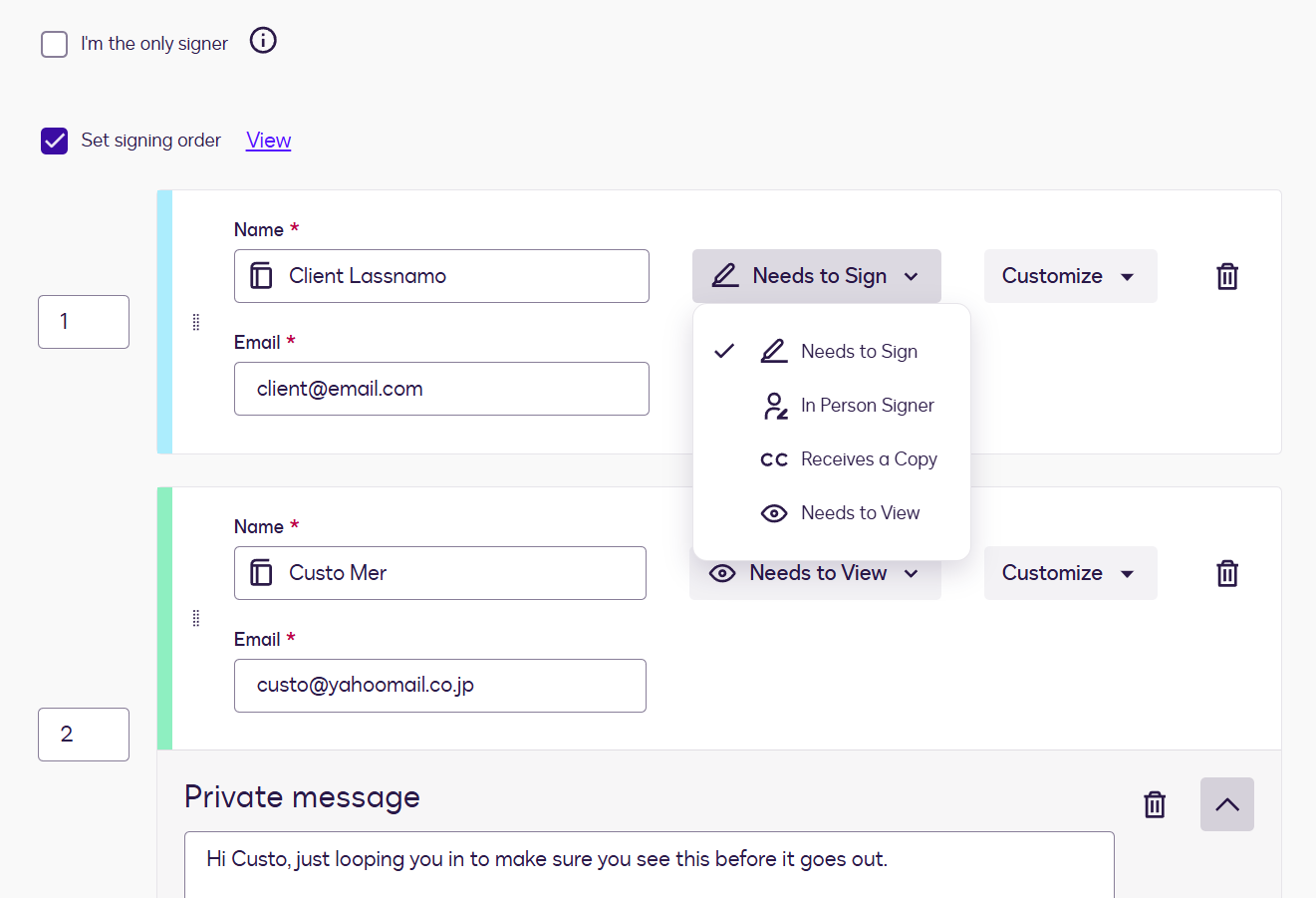
Task: Grab the drag handle for Custo Mer
Action: pyautogui.click(x=196, y=619)
